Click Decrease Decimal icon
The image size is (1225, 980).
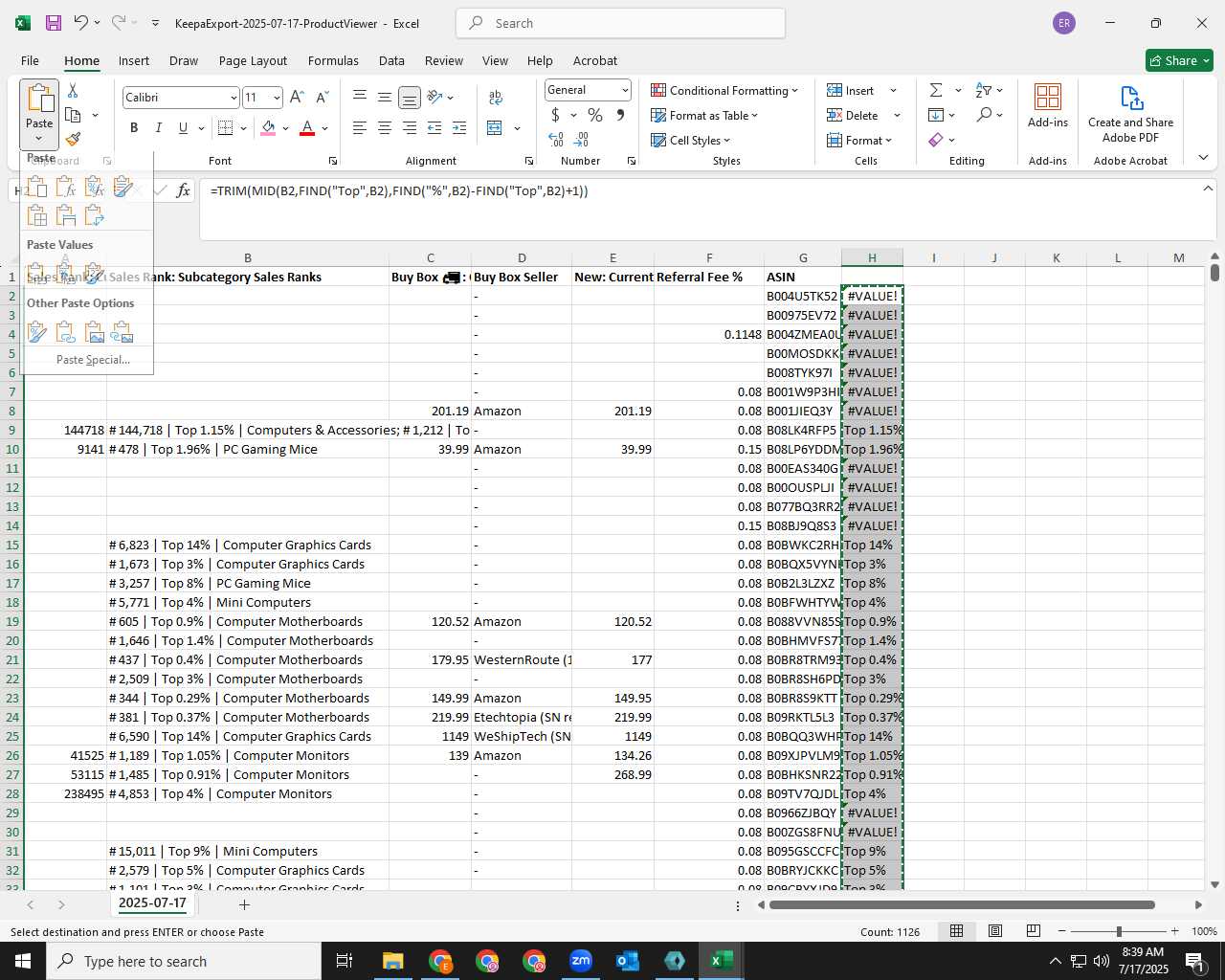(x=583, y=139)
